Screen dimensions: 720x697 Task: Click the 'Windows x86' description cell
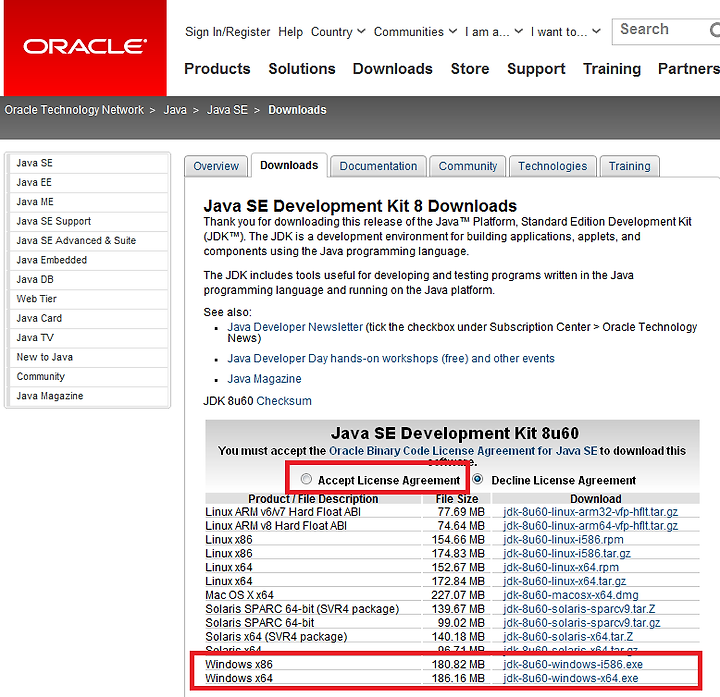[239, 664]
